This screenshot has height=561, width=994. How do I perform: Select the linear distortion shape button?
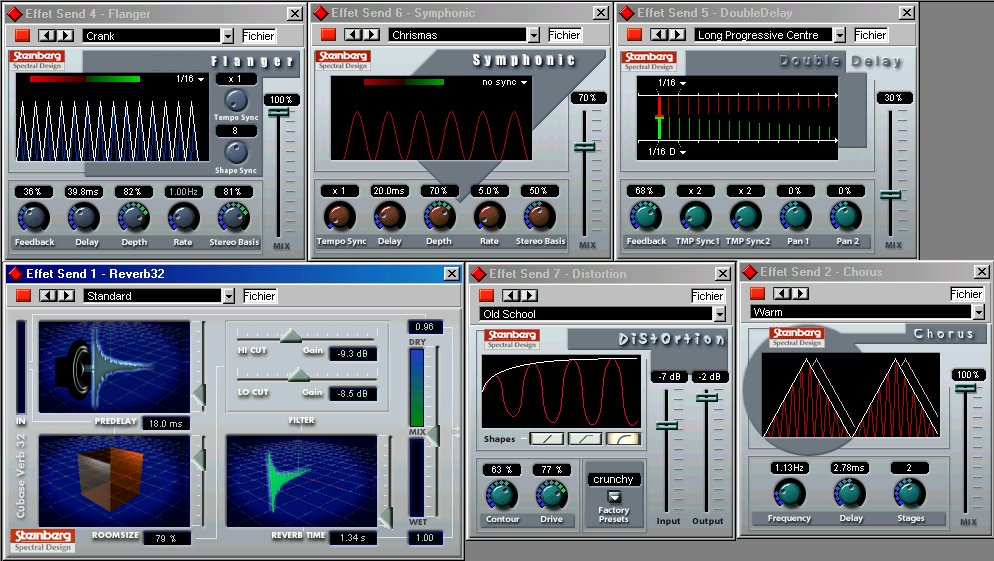(x=546, y=439)
